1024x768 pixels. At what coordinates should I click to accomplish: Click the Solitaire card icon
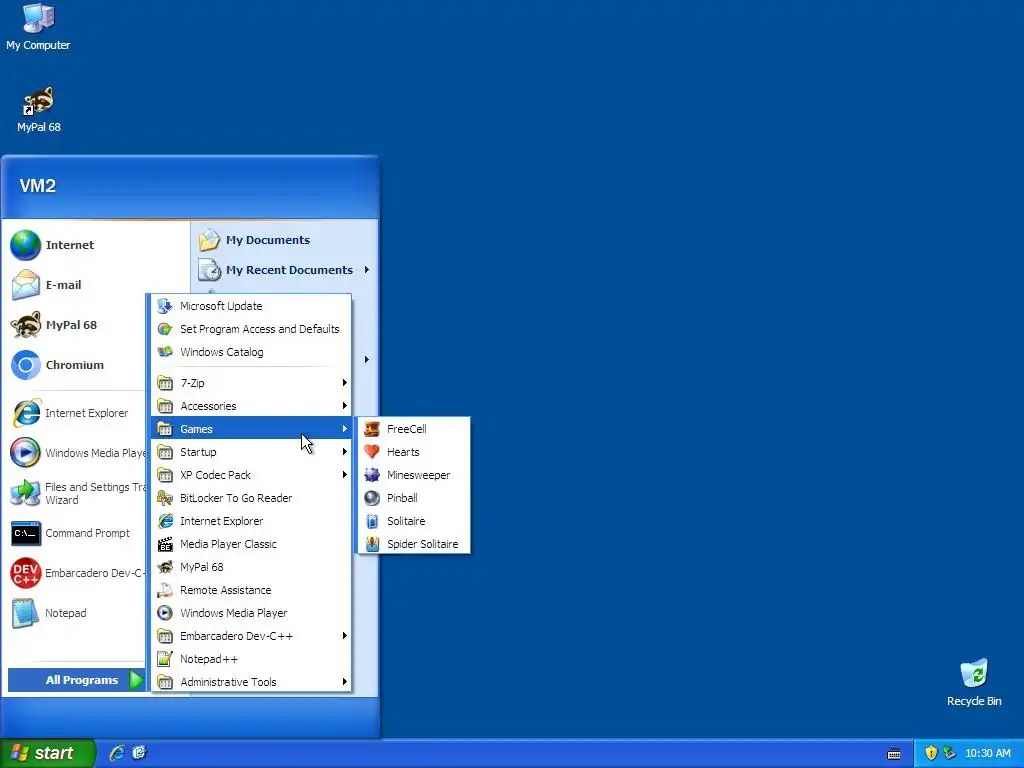[372, 521]
